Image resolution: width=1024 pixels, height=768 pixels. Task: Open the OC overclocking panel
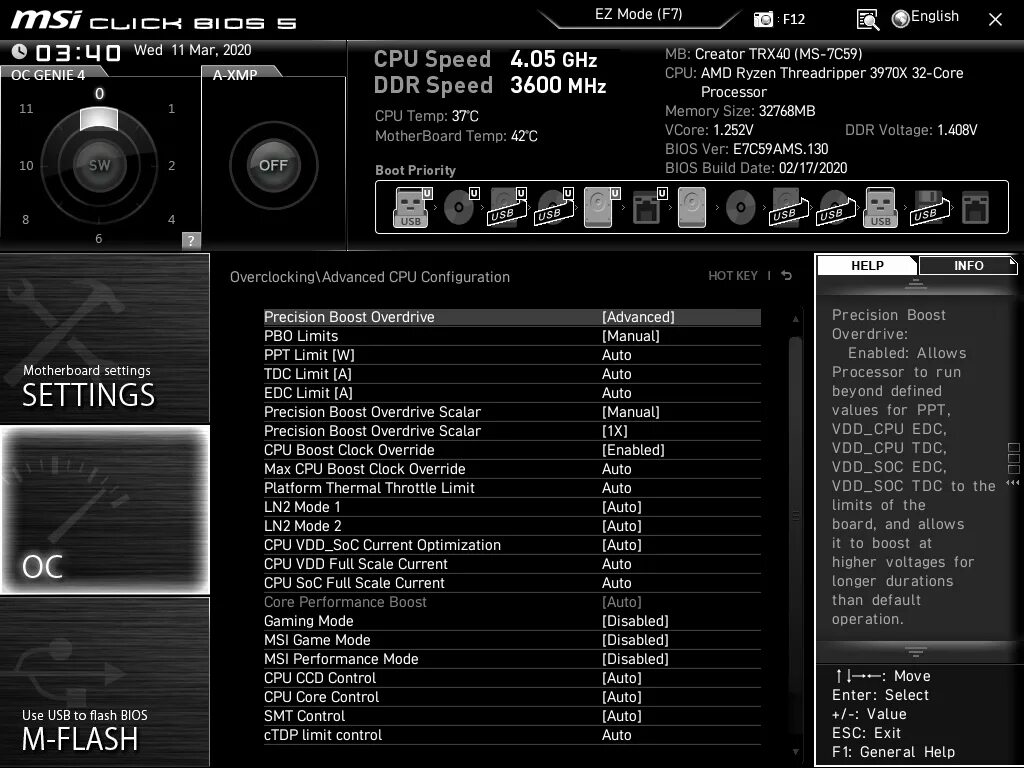pyautogui.click(x=105, y=510)
